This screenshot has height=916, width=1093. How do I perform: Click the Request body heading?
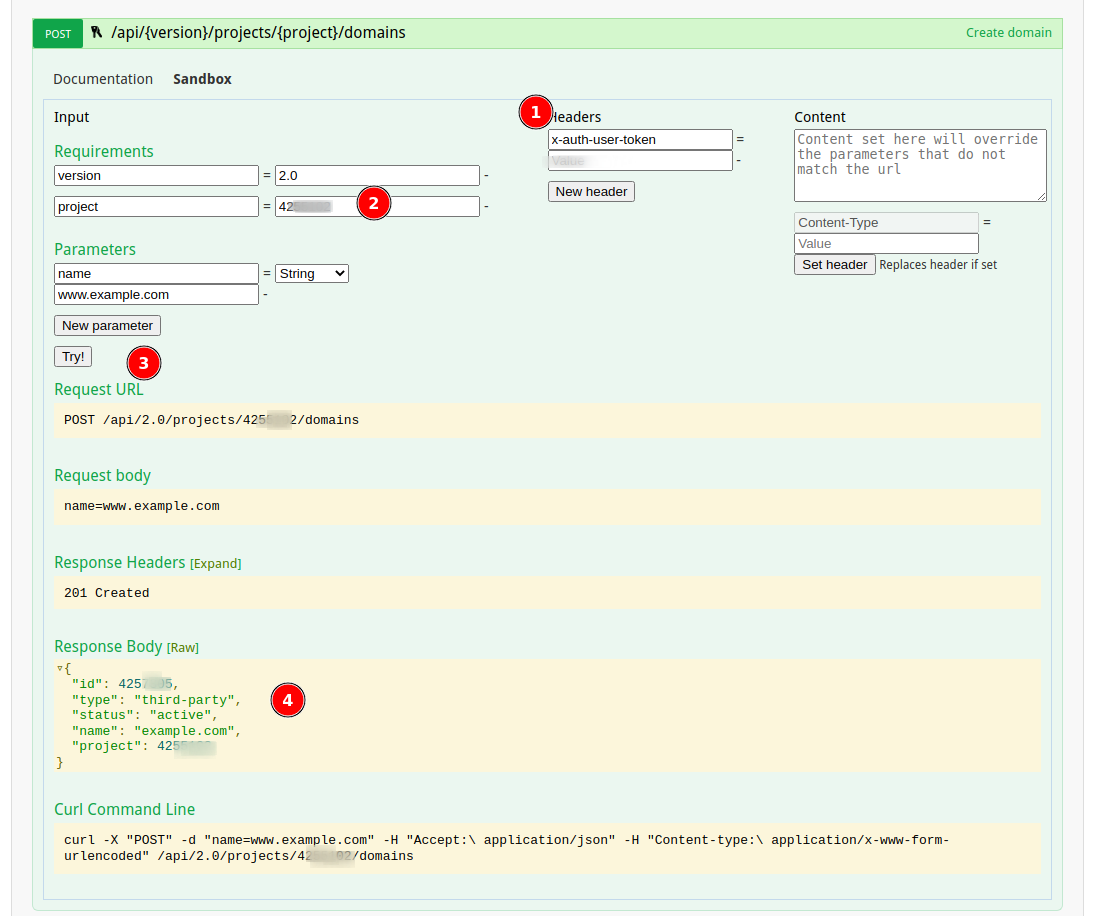tap(102, 475)
